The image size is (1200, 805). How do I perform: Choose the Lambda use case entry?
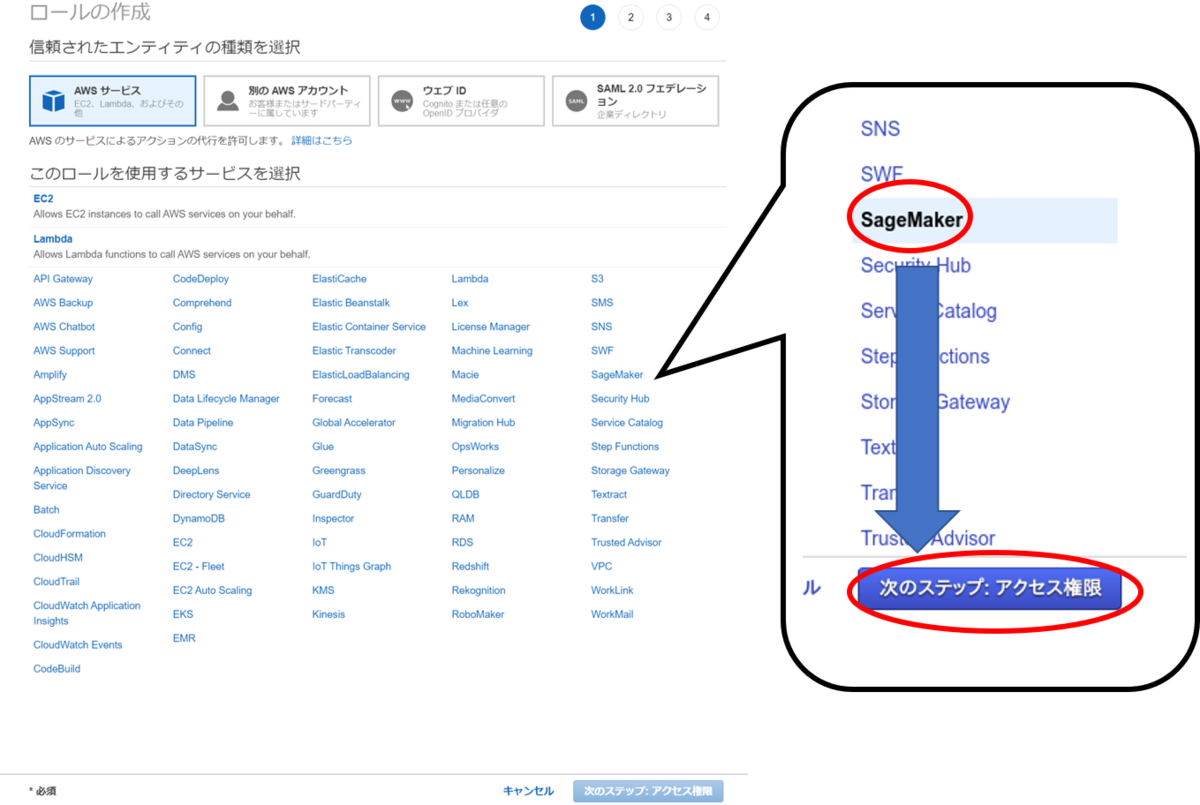coord(53,238)
